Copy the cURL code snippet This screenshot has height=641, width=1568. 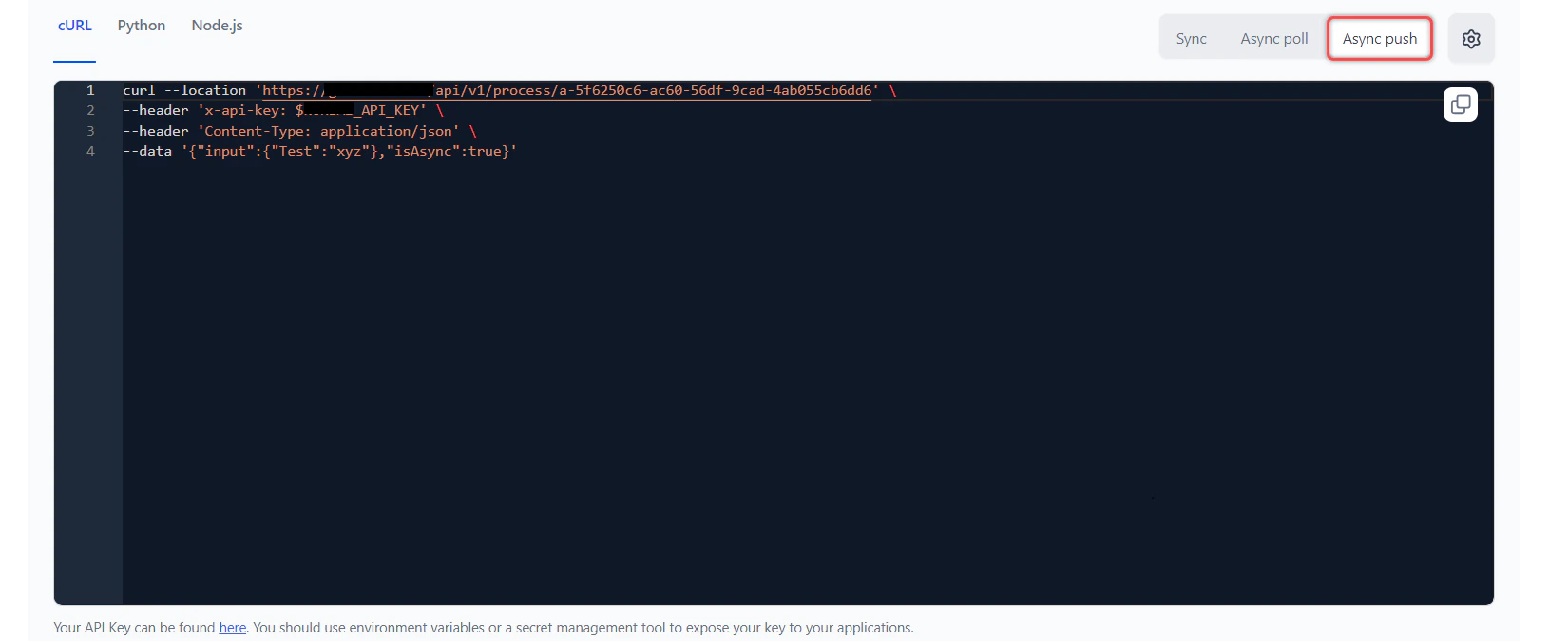pos(1461,104)
